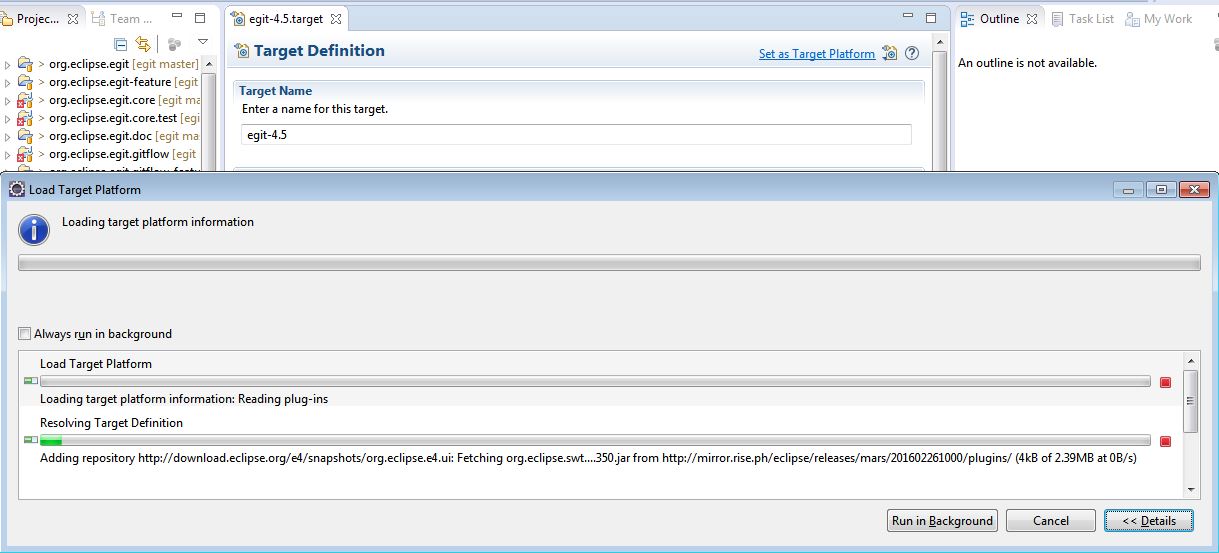The image size is (1219, 553).
Task: Click Load Target Platform dialog title icon
Action: (16, 189)
